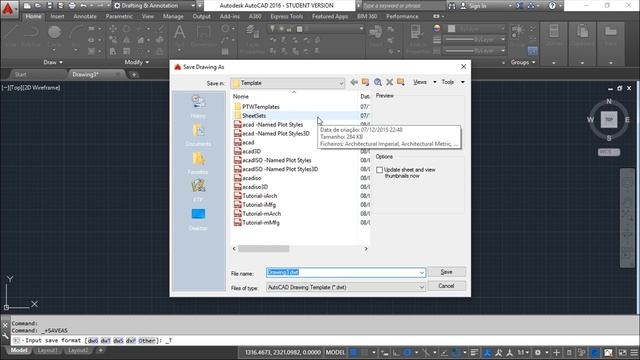The image size is (640, 360).
Task: Open Files of type dropdown
Action: 346,287
